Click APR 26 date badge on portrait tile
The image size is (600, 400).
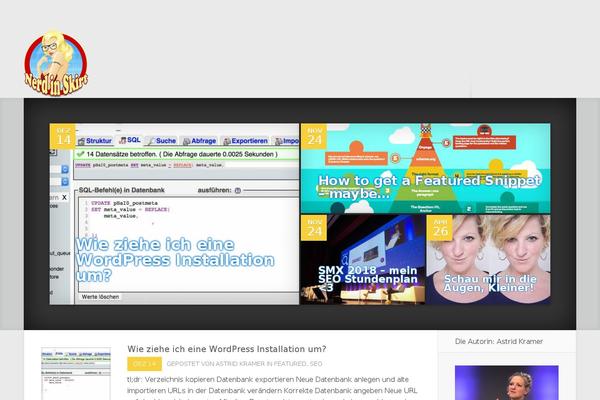point(440,228)
